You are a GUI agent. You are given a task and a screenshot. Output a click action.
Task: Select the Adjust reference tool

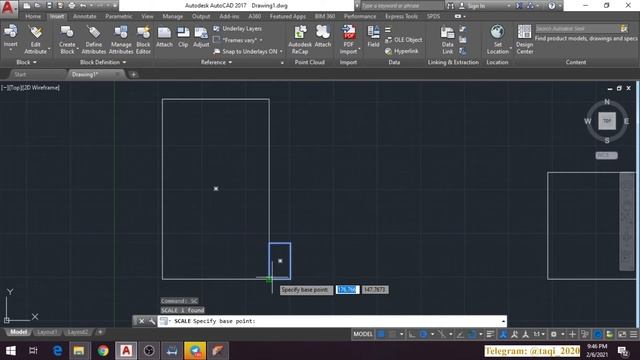coord(201,36)
